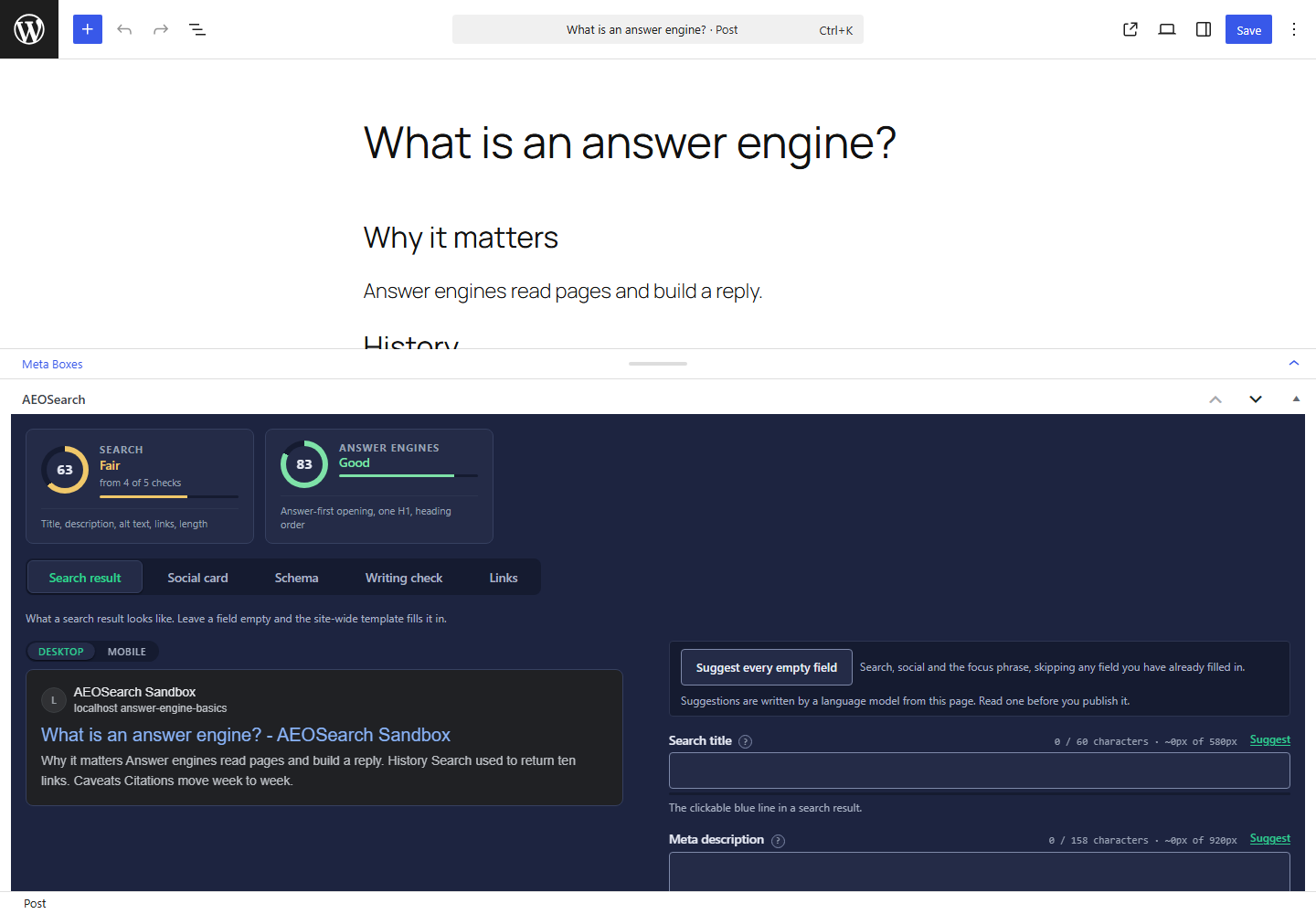Click Suggest every empty field
Viewport: 1316px width, 914px height.
click(767, 667)
